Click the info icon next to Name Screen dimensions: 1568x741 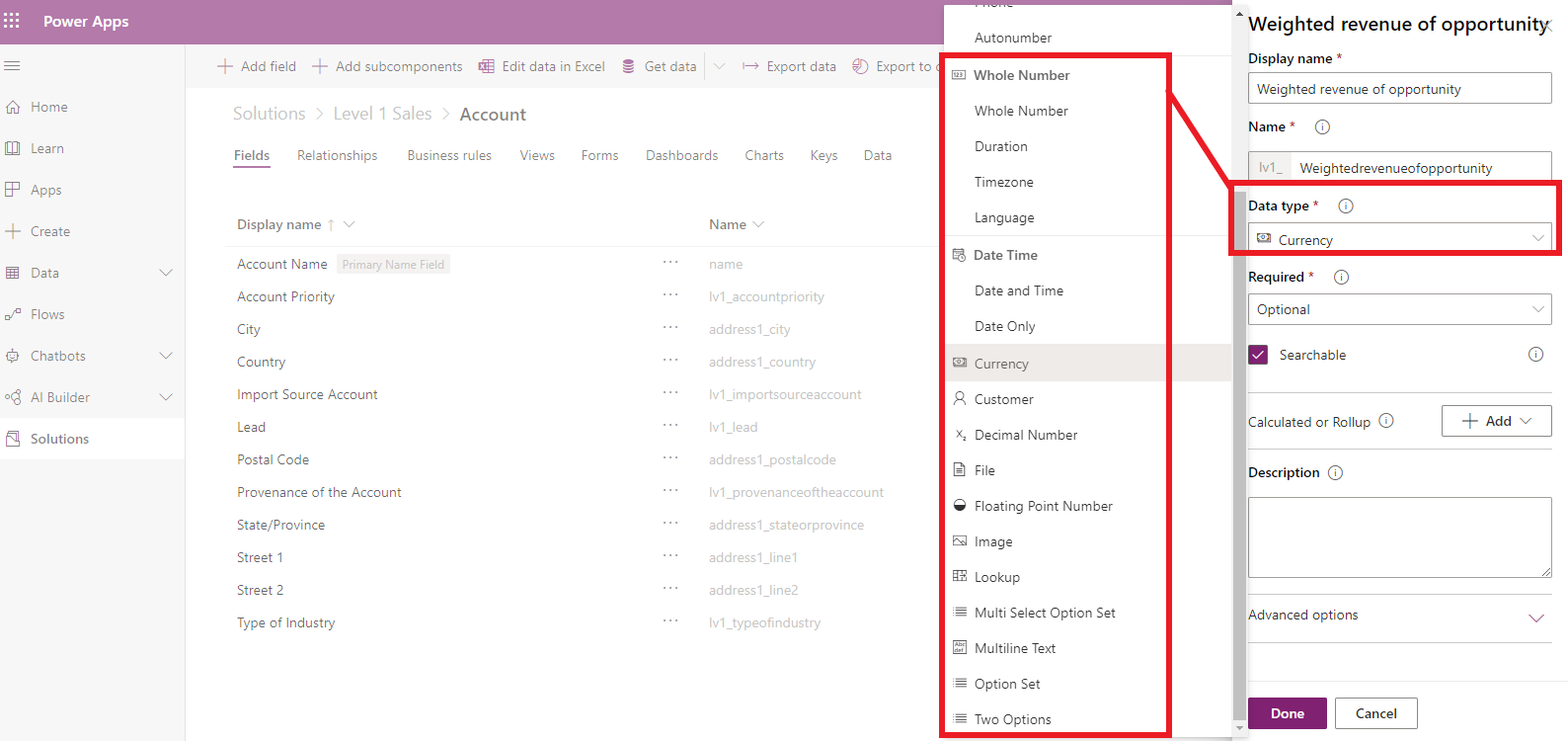1323,126
